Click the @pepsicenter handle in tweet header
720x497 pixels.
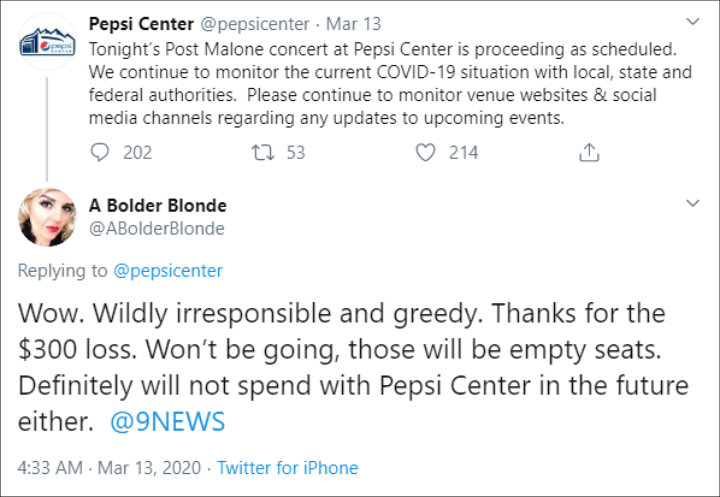[x=255, y=24]
